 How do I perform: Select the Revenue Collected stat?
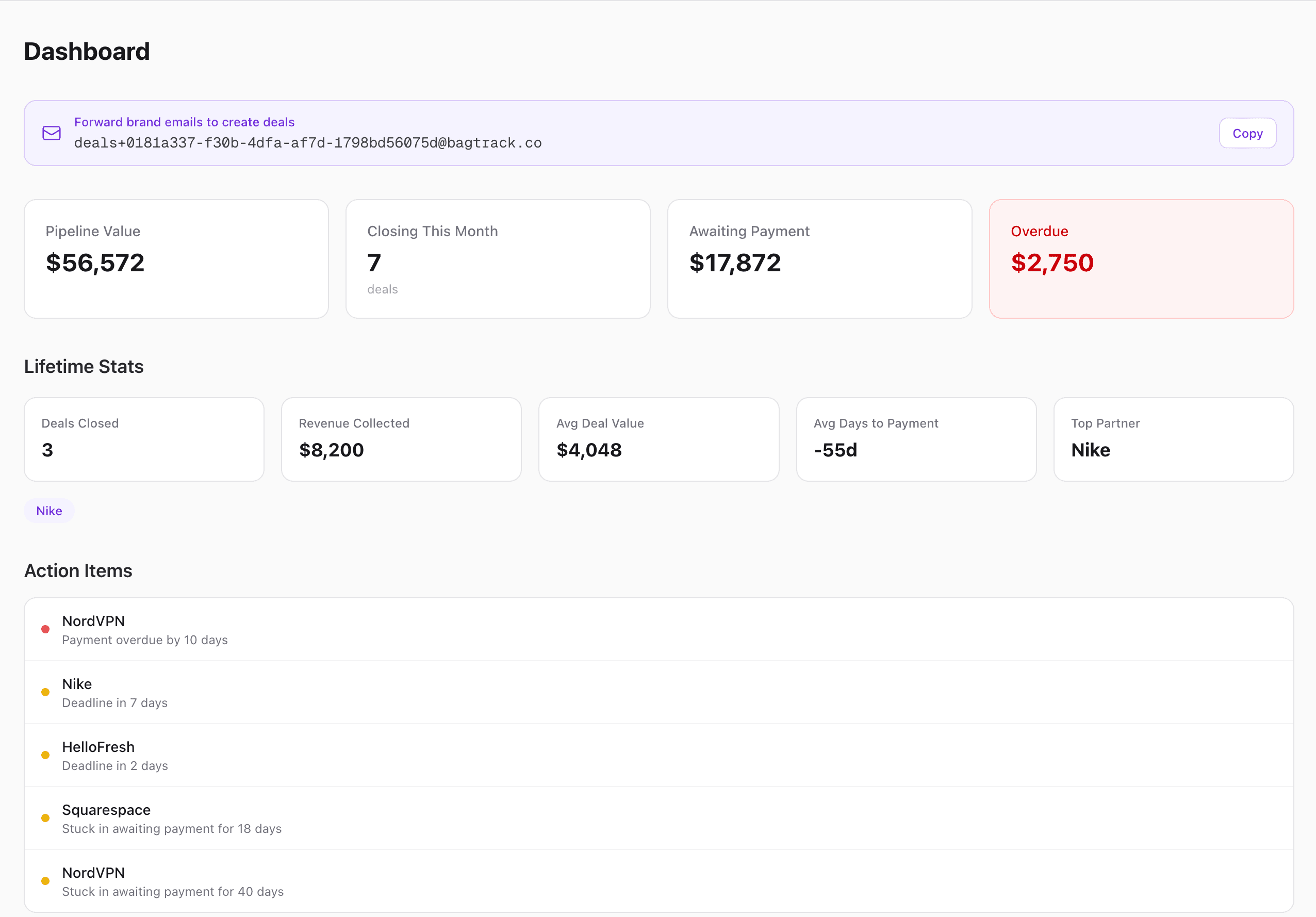(401, 439)
